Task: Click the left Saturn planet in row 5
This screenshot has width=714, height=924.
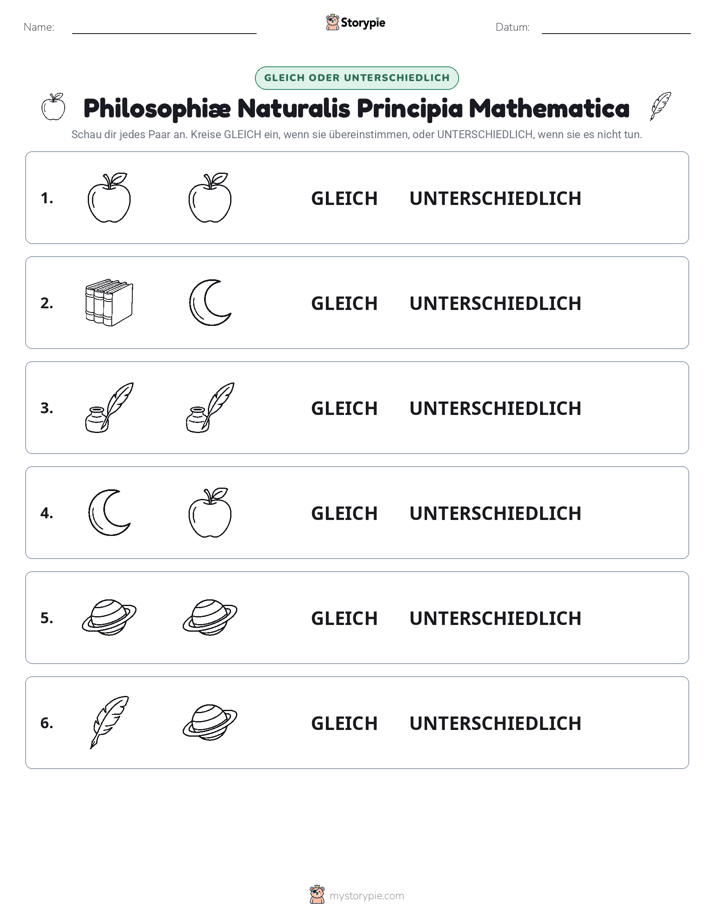Action: point(109,618)
